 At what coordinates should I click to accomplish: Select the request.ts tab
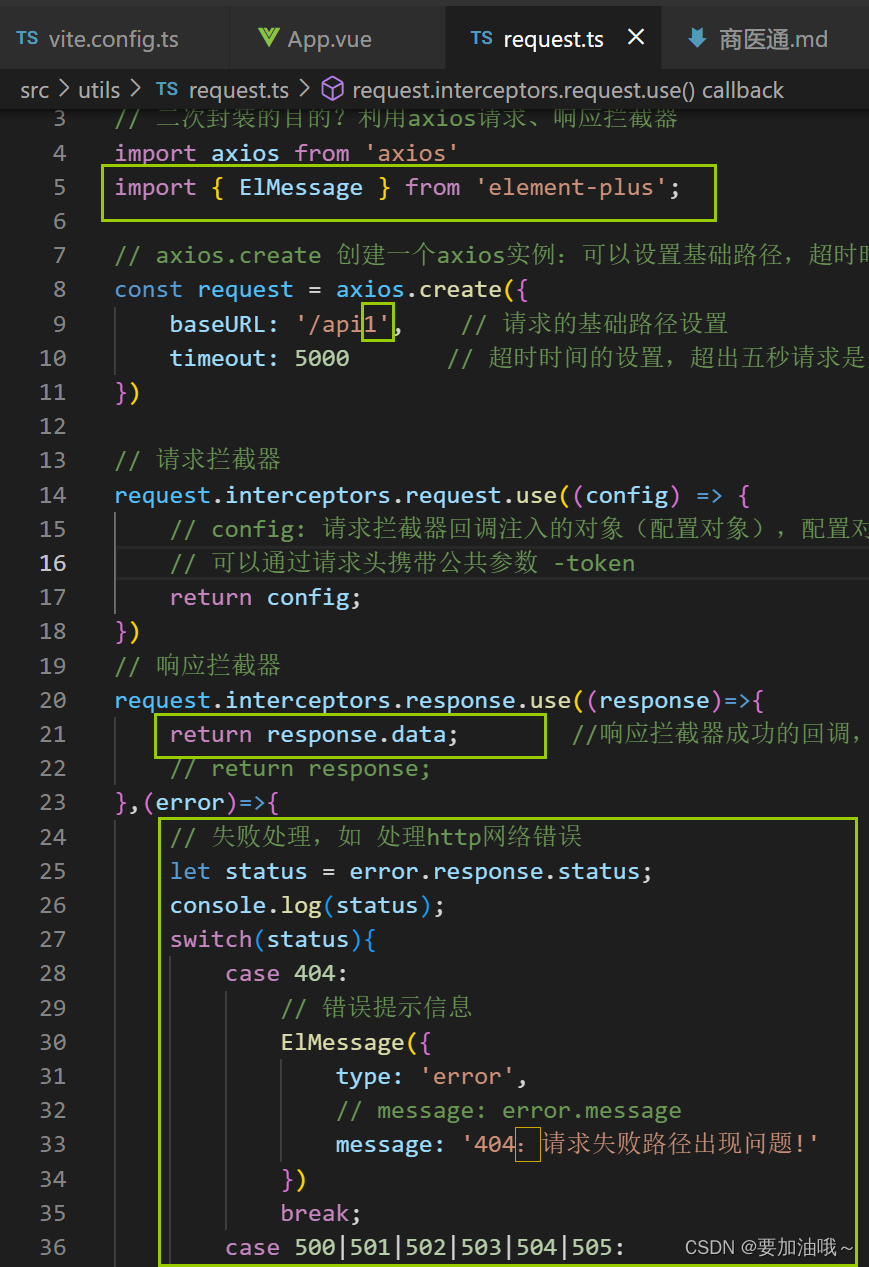point(553,39)
